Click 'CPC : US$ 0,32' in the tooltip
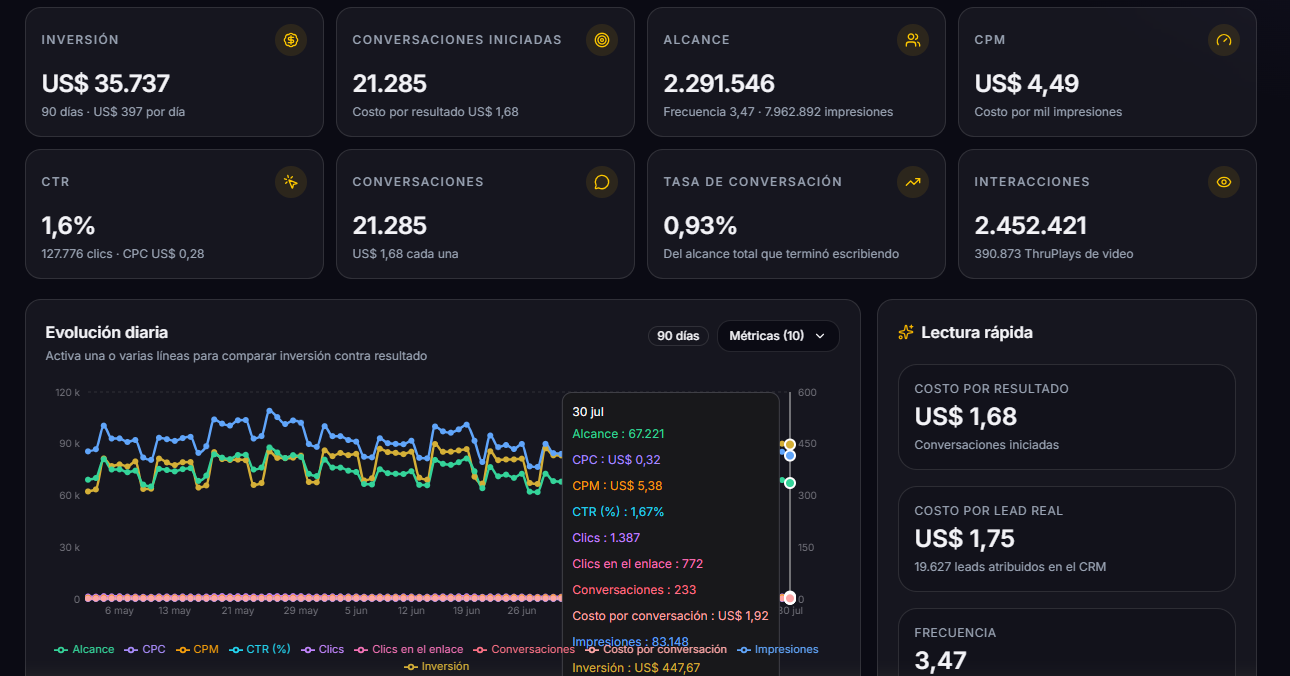 pyautogui.click(x=616, y=460)
